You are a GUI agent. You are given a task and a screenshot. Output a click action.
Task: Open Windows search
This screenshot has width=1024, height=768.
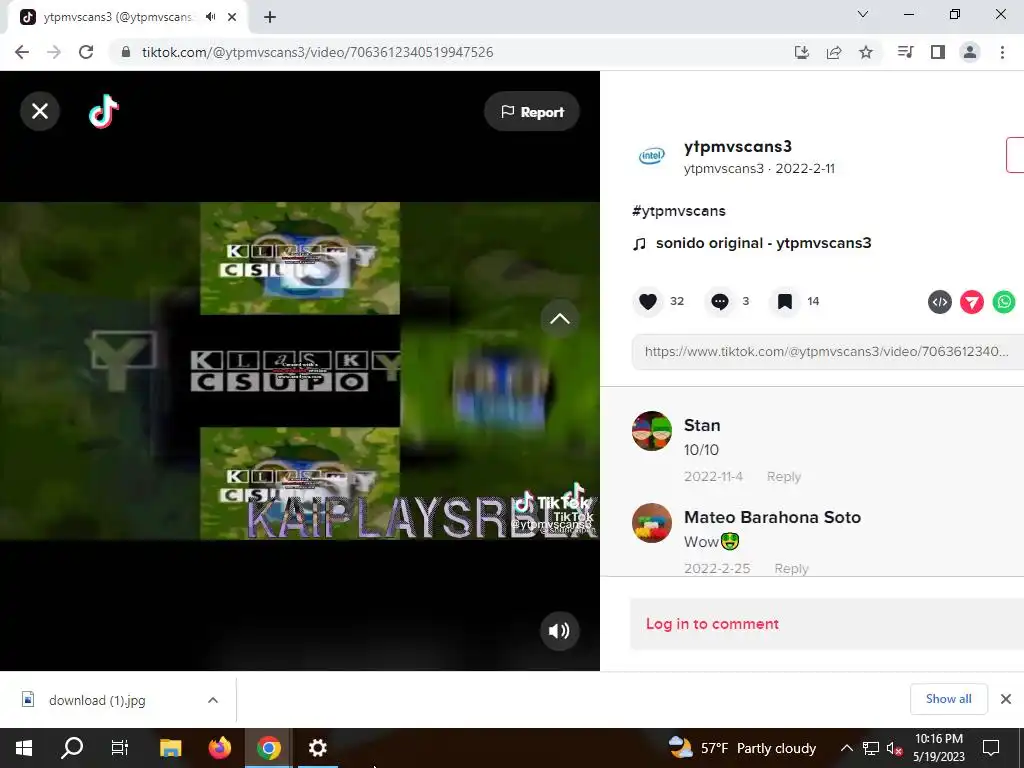72,748
